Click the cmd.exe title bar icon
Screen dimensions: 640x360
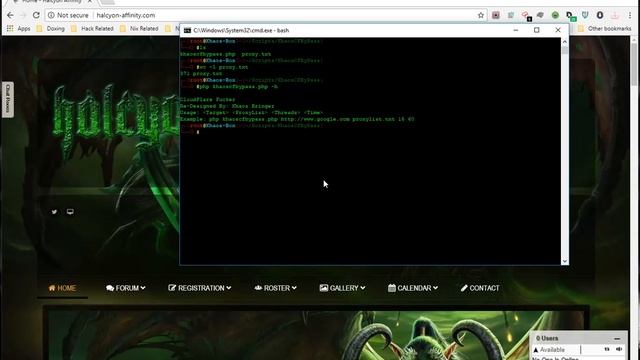coord(187,30)
